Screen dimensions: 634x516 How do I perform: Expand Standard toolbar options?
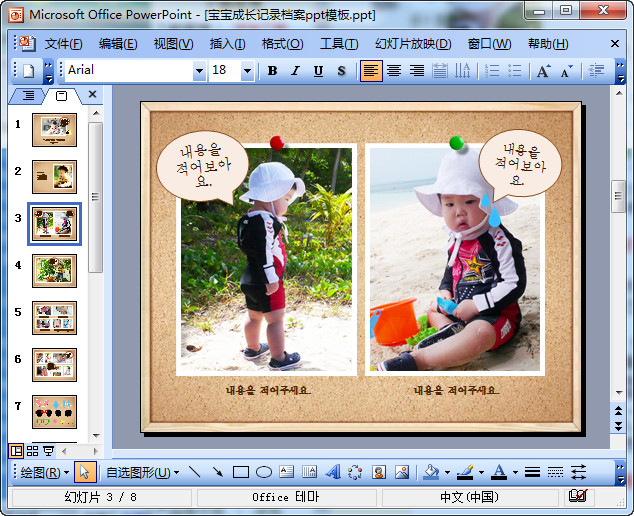click(48, 71)
